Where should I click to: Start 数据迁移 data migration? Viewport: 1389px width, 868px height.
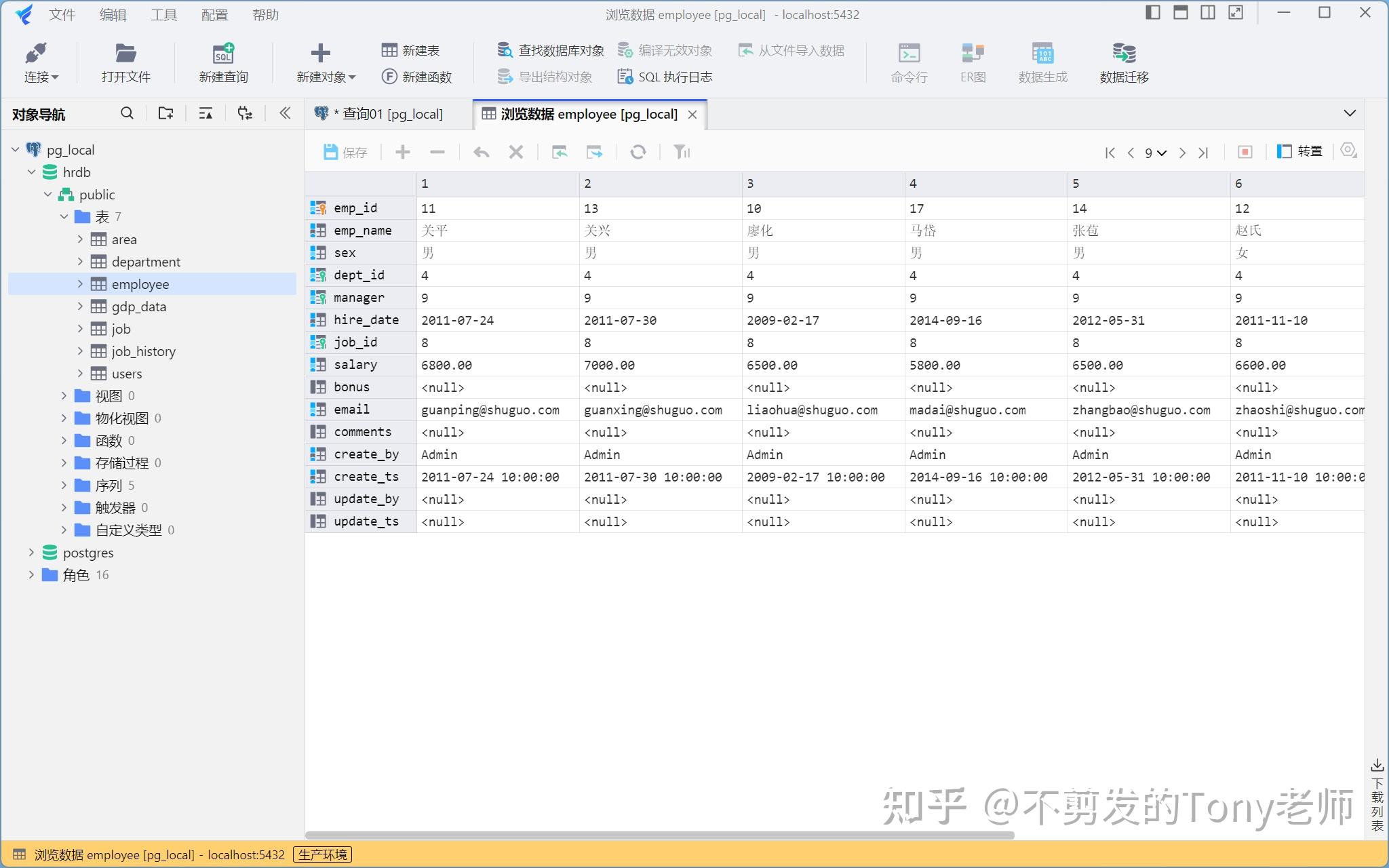tap(1122, 61)
